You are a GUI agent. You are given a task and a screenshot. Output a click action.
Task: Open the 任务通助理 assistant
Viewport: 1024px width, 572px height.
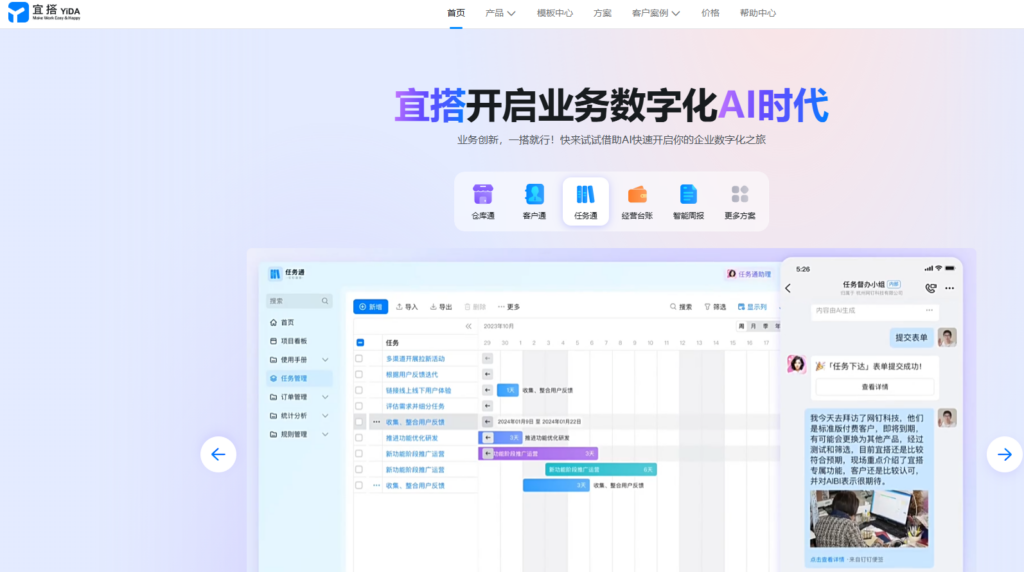click(749, 274)
